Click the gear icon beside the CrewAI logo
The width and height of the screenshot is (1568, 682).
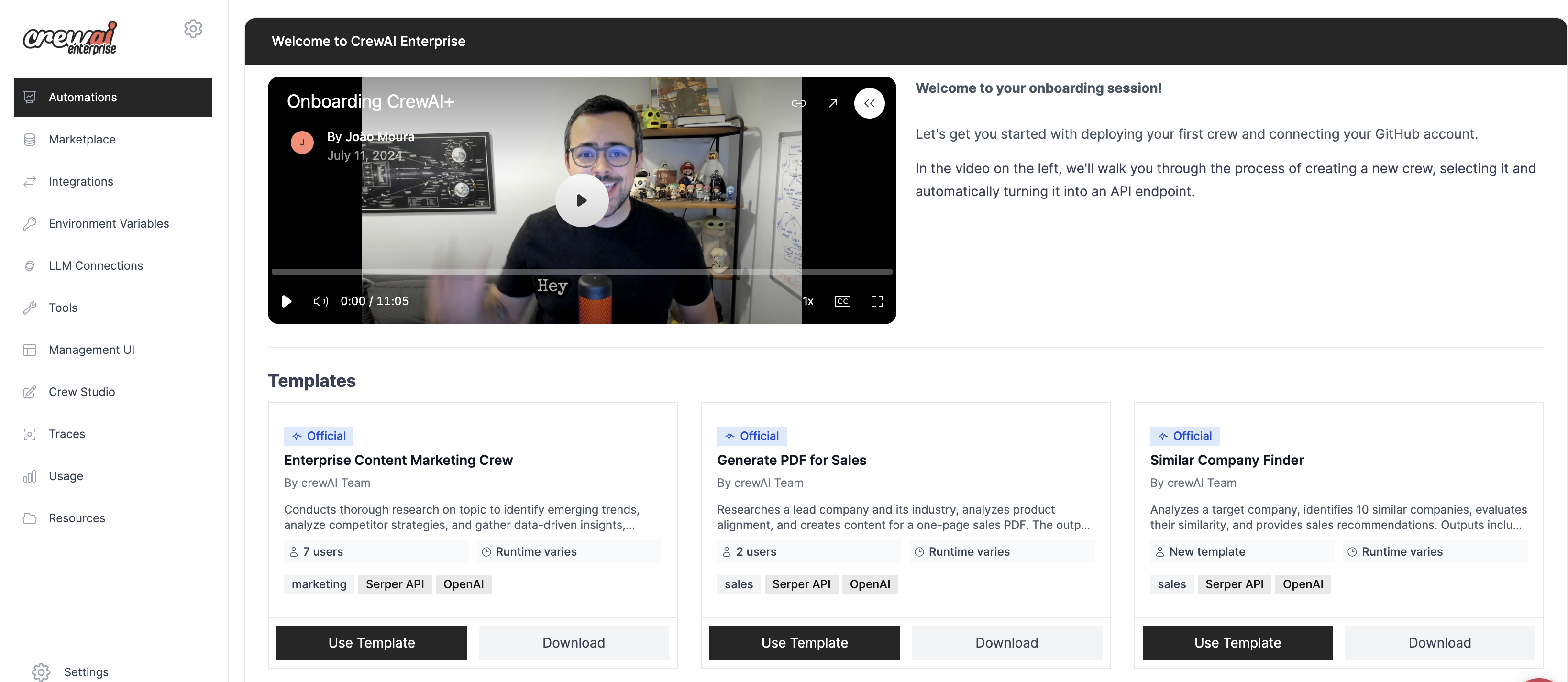(193, 29)
